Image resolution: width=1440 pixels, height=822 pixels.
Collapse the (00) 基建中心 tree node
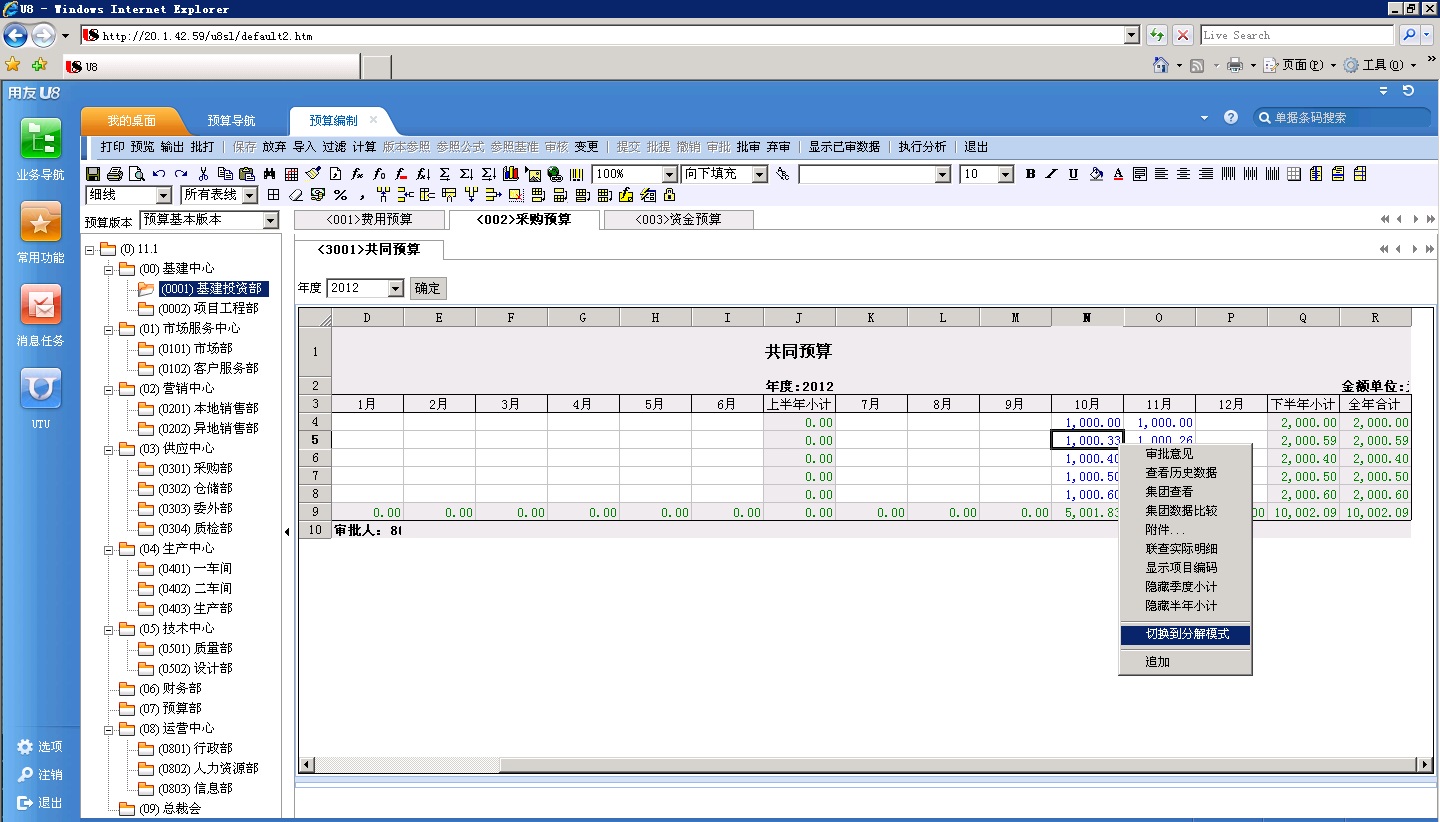[x=108, y=269]
